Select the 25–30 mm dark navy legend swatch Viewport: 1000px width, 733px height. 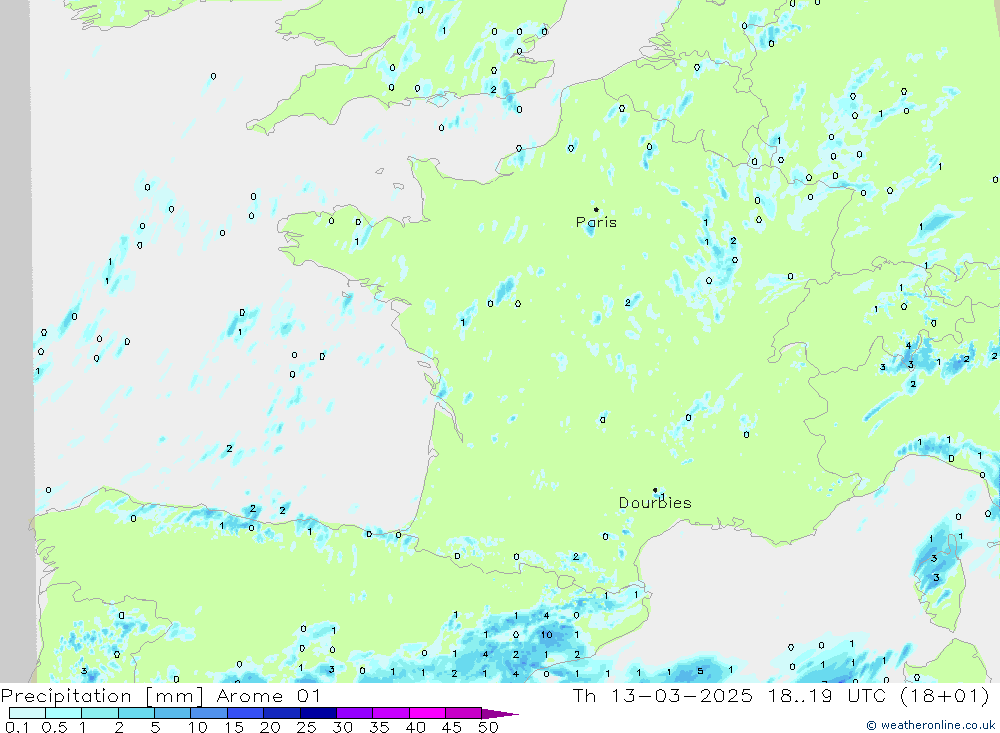coord(318,713)
